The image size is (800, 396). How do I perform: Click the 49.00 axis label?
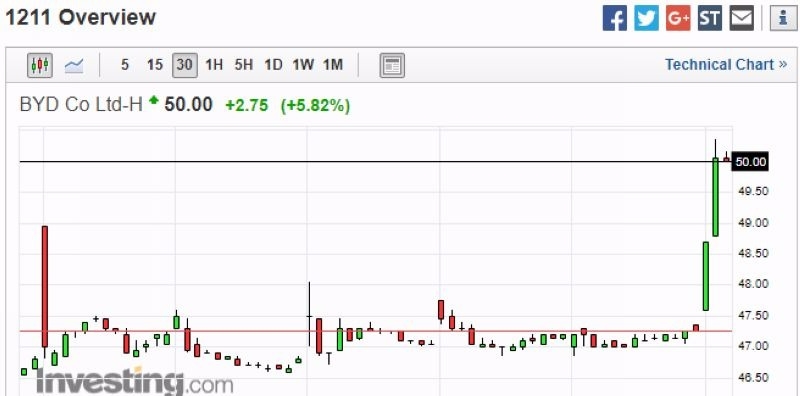[x=753, y=223]
